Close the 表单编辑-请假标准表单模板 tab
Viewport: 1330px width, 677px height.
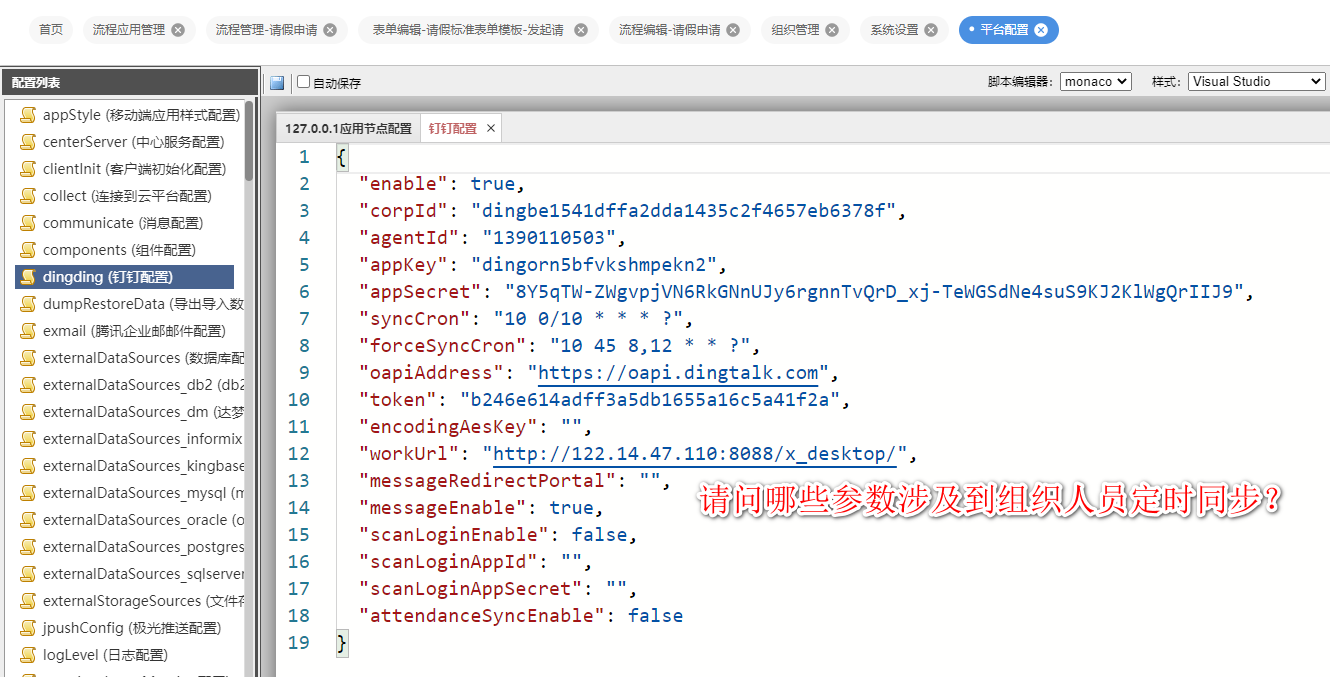[x=581, y=30]
